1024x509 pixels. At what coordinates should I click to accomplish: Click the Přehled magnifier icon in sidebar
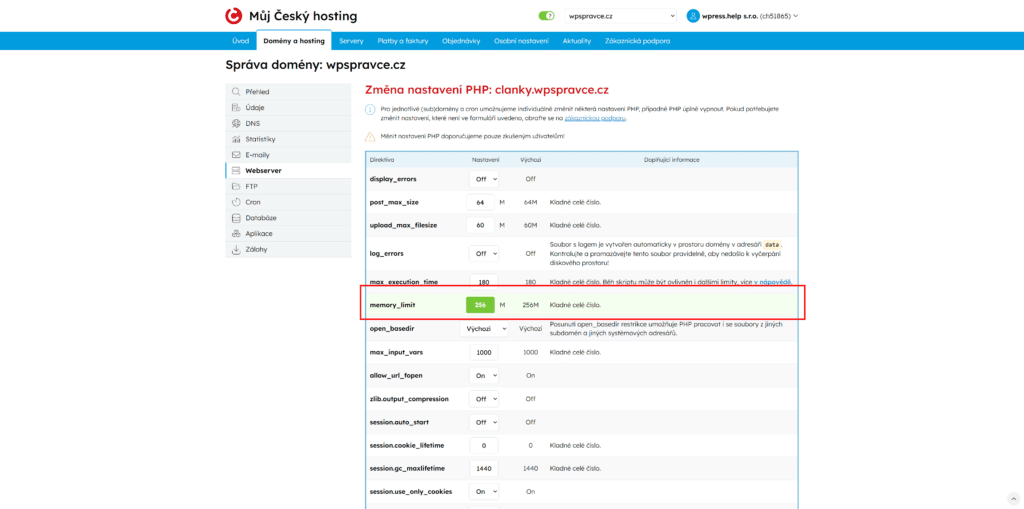coord(236,92)
